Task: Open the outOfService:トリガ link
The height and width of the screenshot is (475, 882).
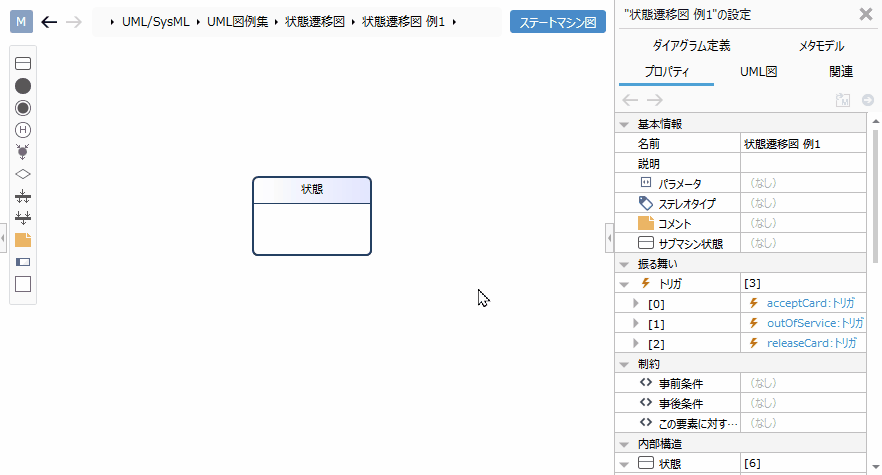Action: pyautogui.click(x=814, y=323)
